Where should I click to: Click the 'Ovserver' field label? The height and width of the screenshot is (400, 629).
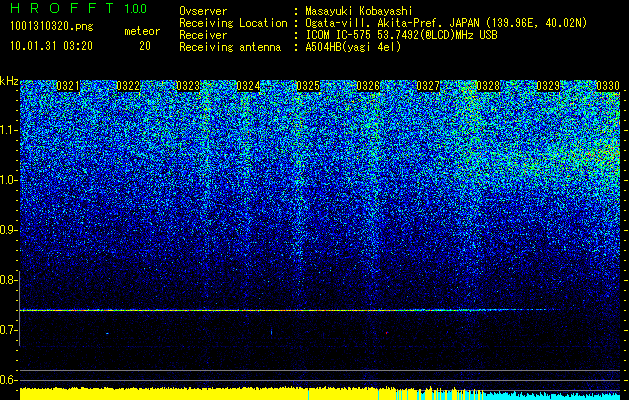pos(203,11)
